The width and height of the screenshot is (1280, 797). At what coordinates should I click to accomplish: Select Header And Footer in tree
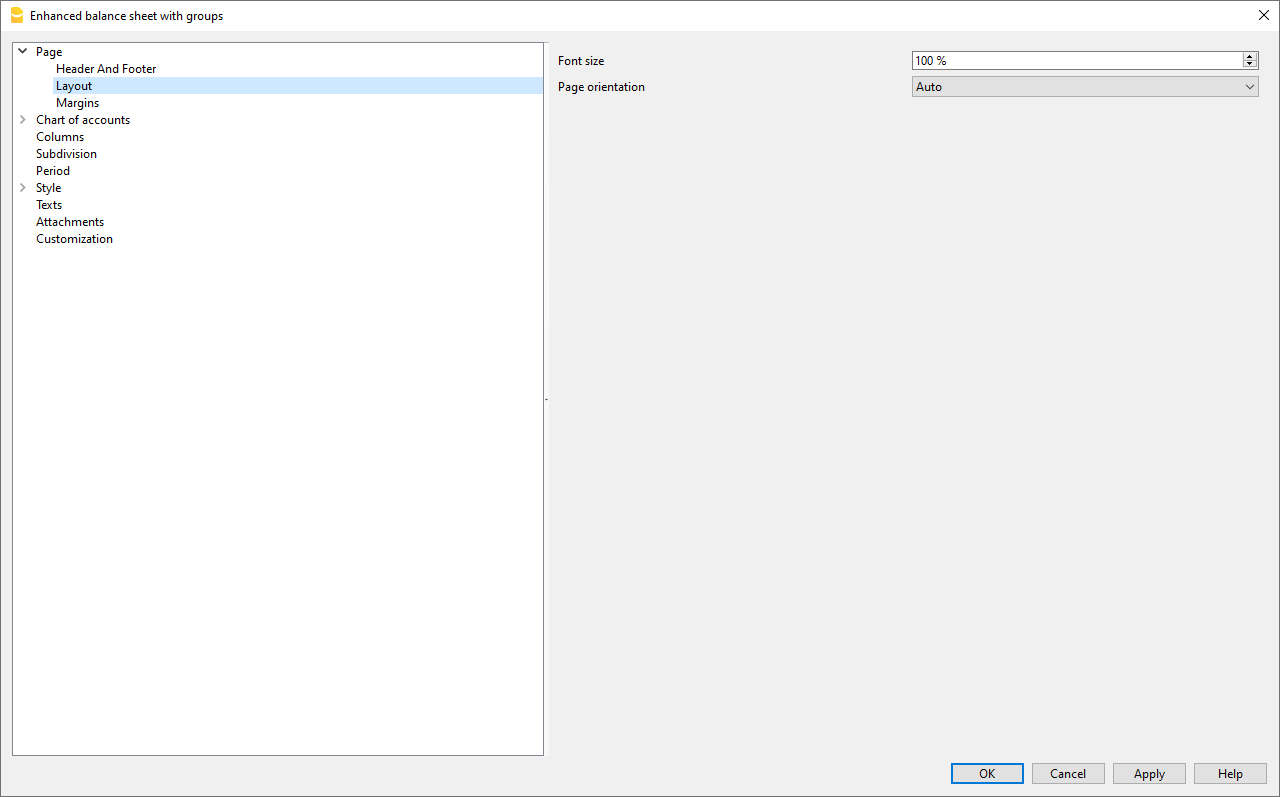[106, 69]
